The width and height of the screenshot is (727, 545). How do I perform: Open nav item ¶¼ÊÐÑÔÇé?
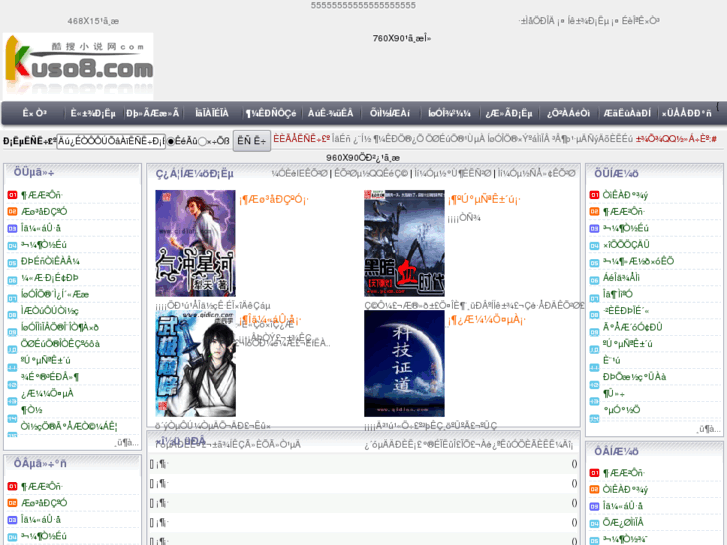pyautogui.click(x=271, y=113)
